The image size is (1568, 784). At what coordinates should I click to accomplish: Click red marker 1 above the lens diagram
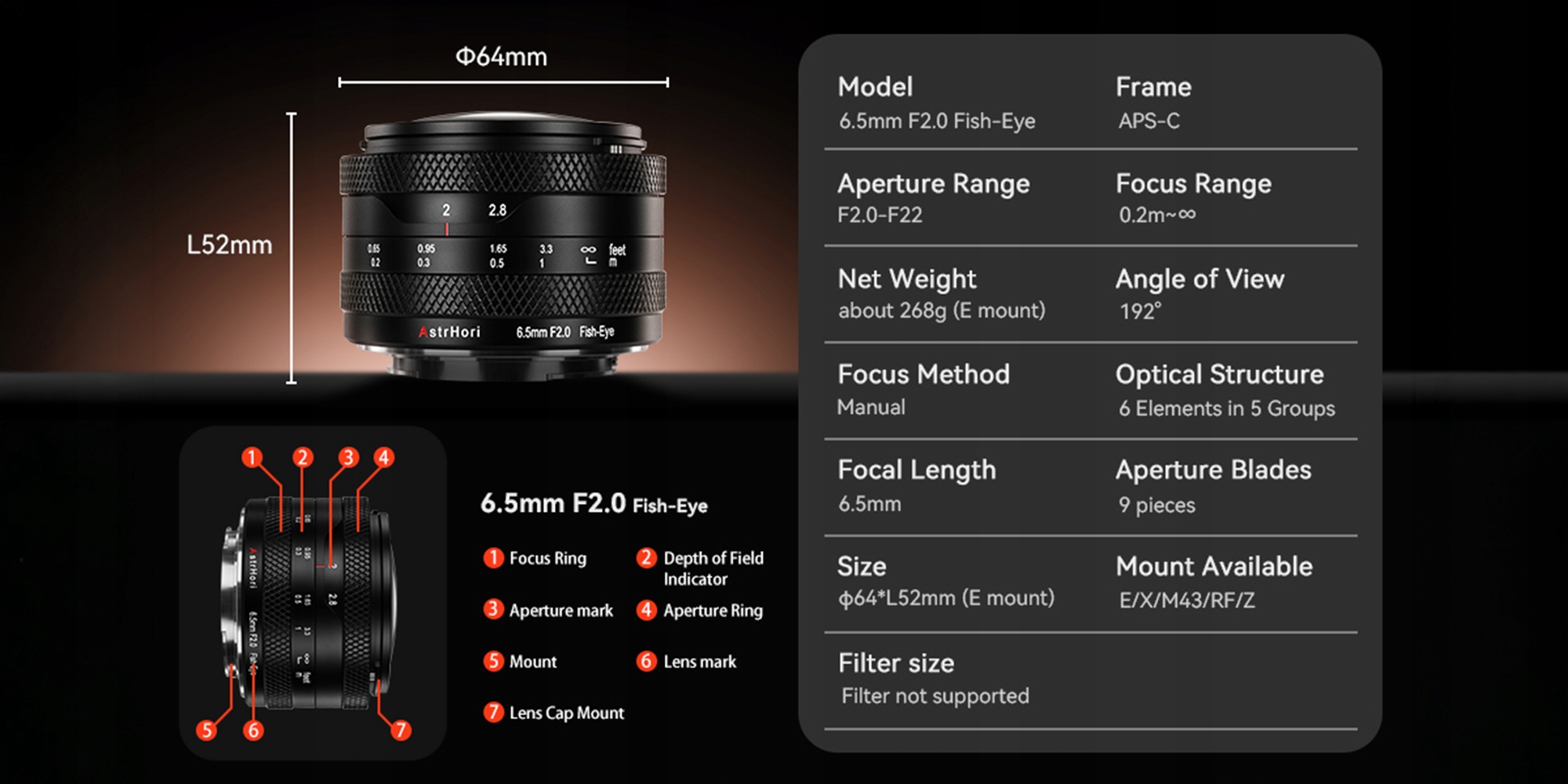(x=252, y=457)
